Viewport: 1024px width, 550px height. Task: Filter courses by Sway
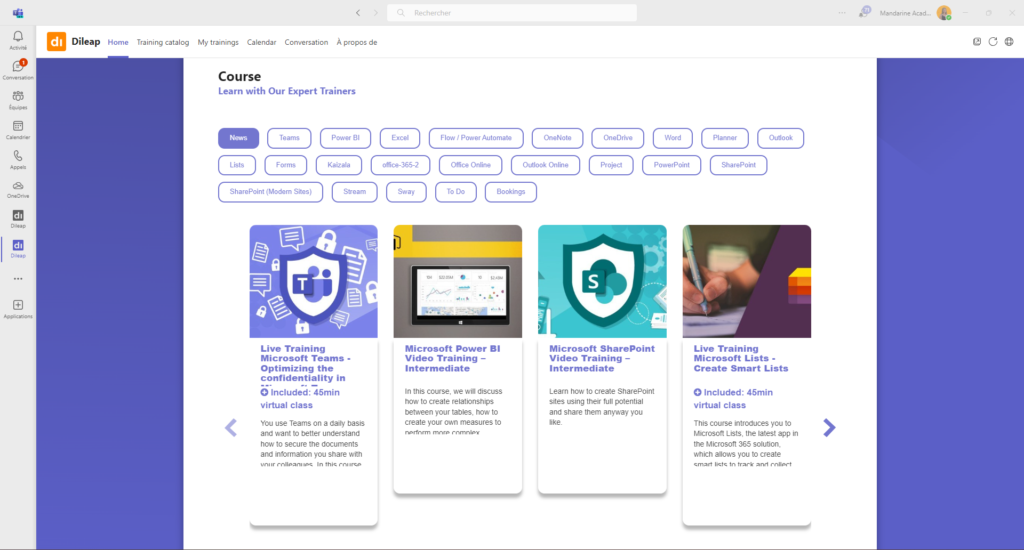pyautogui.click(x=406, y=192)
